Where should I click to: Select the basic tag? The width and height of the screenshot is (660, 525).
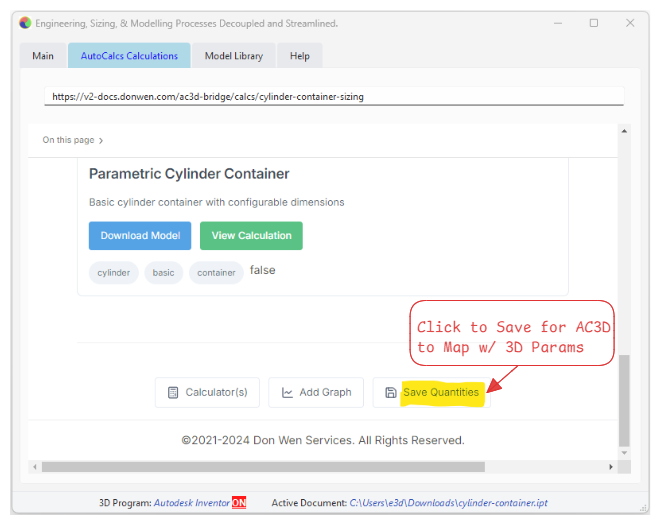coord(163,273)
